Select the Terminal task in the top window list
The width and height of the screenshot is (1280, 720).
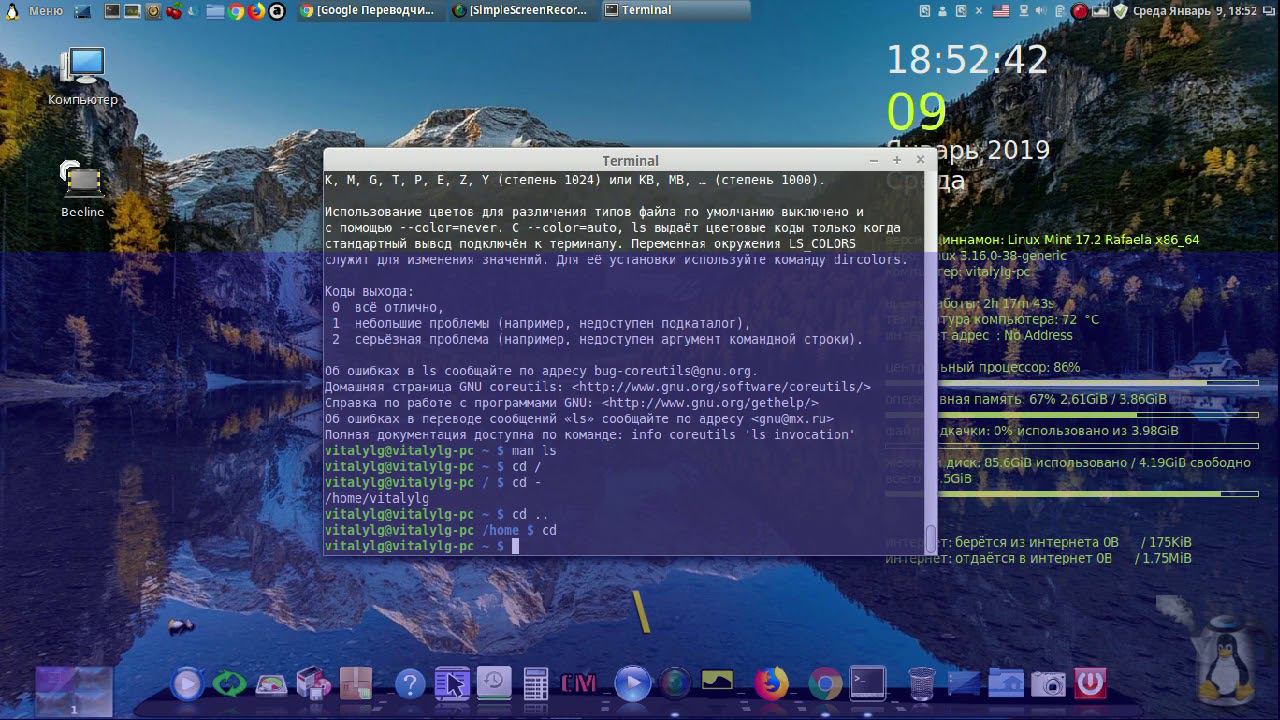coord(675,11)
